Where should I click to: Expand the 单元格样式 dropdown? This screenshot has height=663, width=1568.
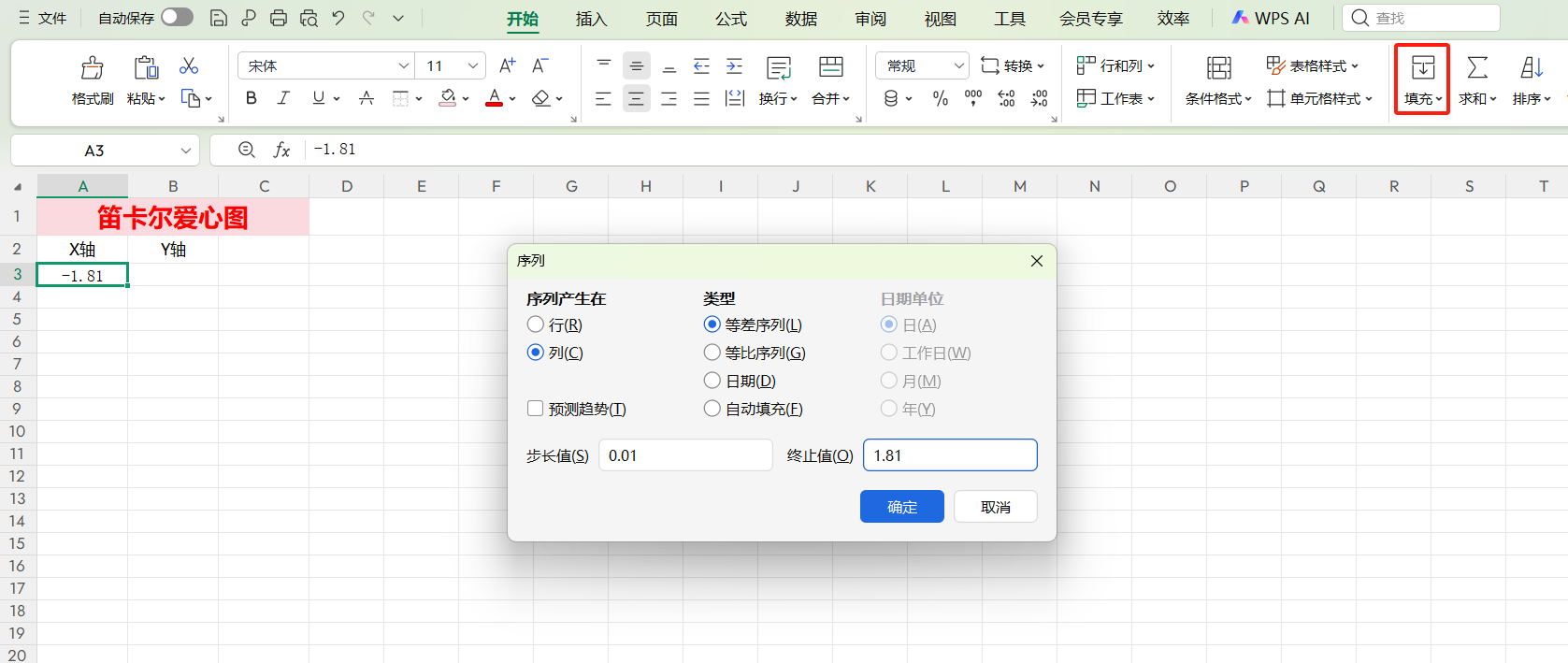pos(1369,99)
